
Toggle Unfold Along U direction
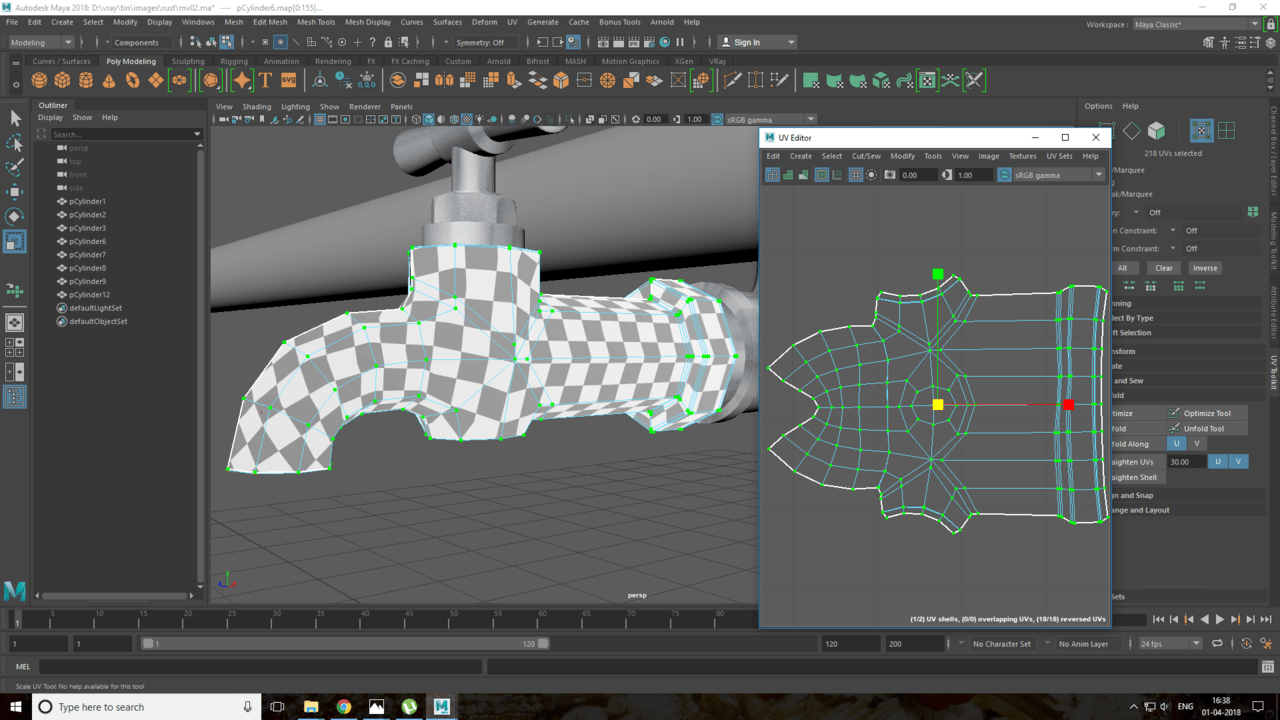tap(1176, 444)
